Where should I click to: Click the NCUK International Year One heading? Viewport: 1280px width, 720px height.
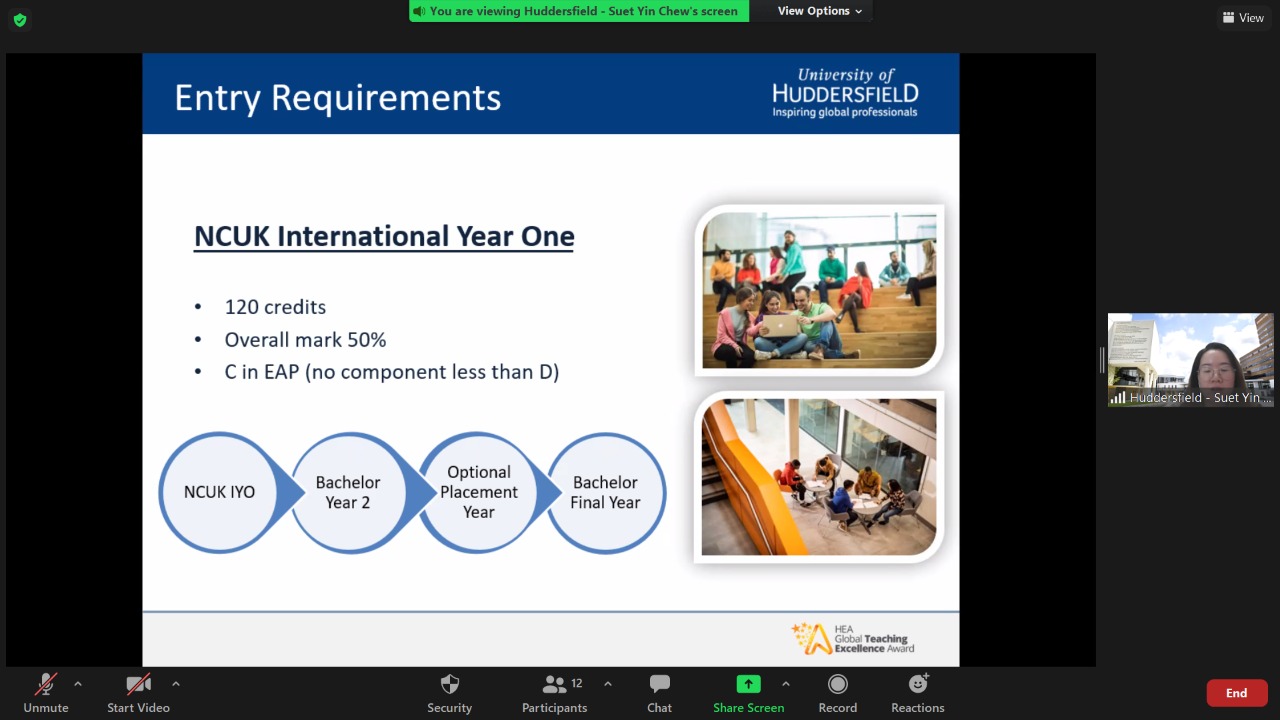pyautogui.click(x=384, y=237)
